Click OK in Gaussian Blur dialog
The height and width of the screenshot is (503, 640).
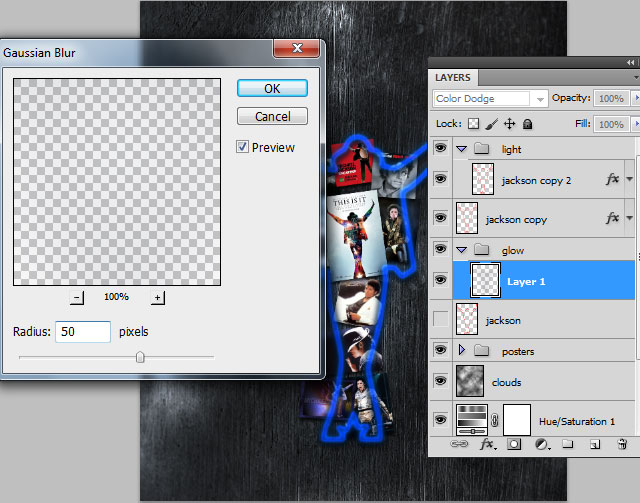[272, 88]
